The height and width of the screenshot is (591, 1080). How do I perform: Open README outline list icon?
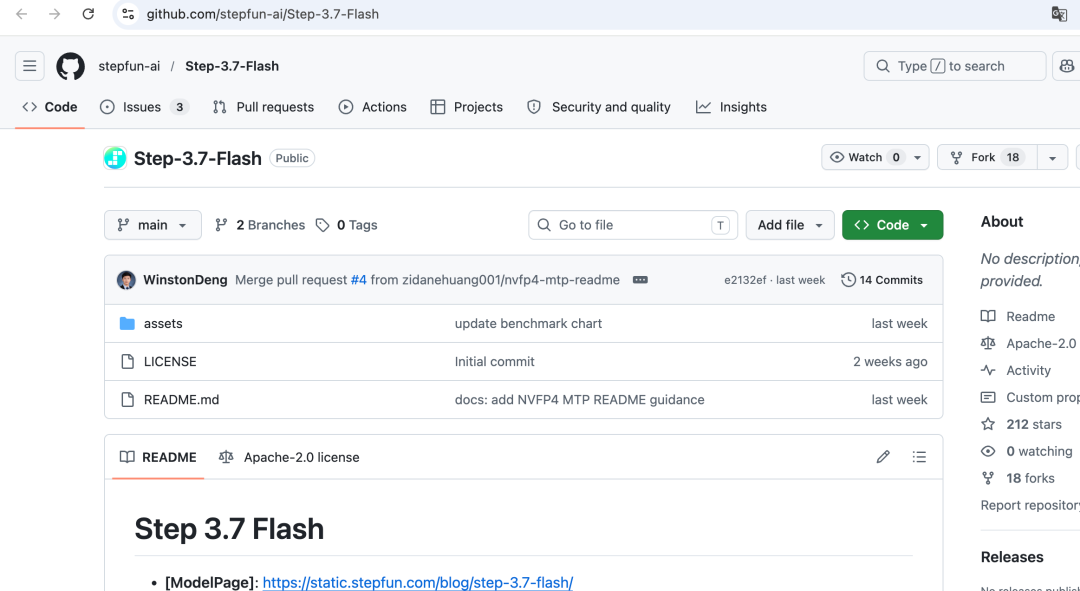(919, 457)
